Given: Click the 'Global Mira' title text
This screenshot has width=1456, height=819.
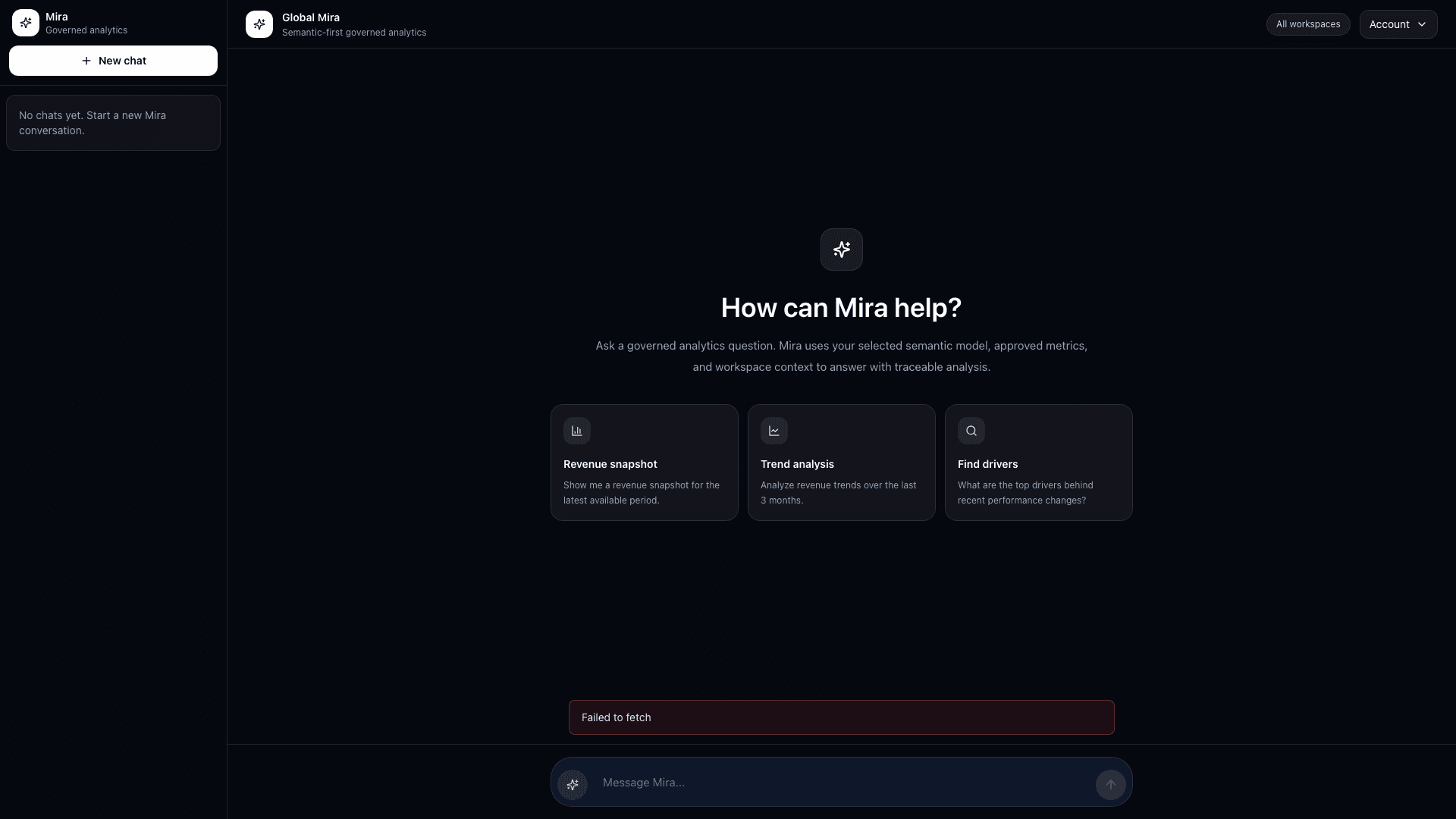Looking at the screenshot, I should coord(311,17).
